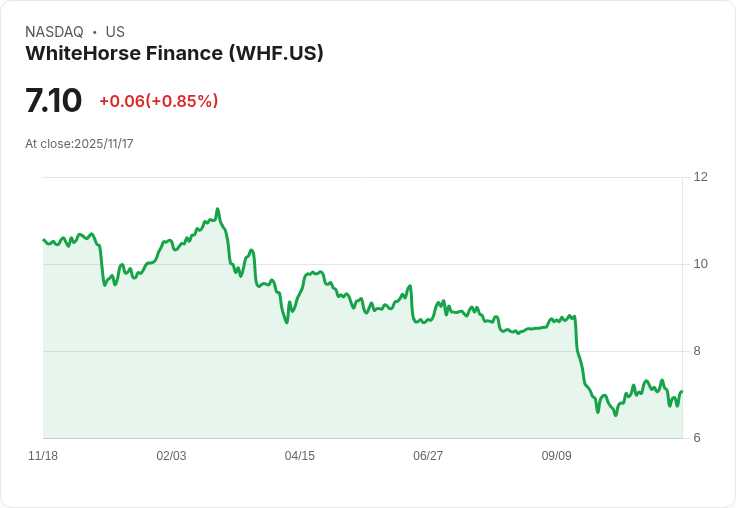Click the 10 y-axis label
The width and height of the screenshot is (736, 508).
click(x=701, y=264)
